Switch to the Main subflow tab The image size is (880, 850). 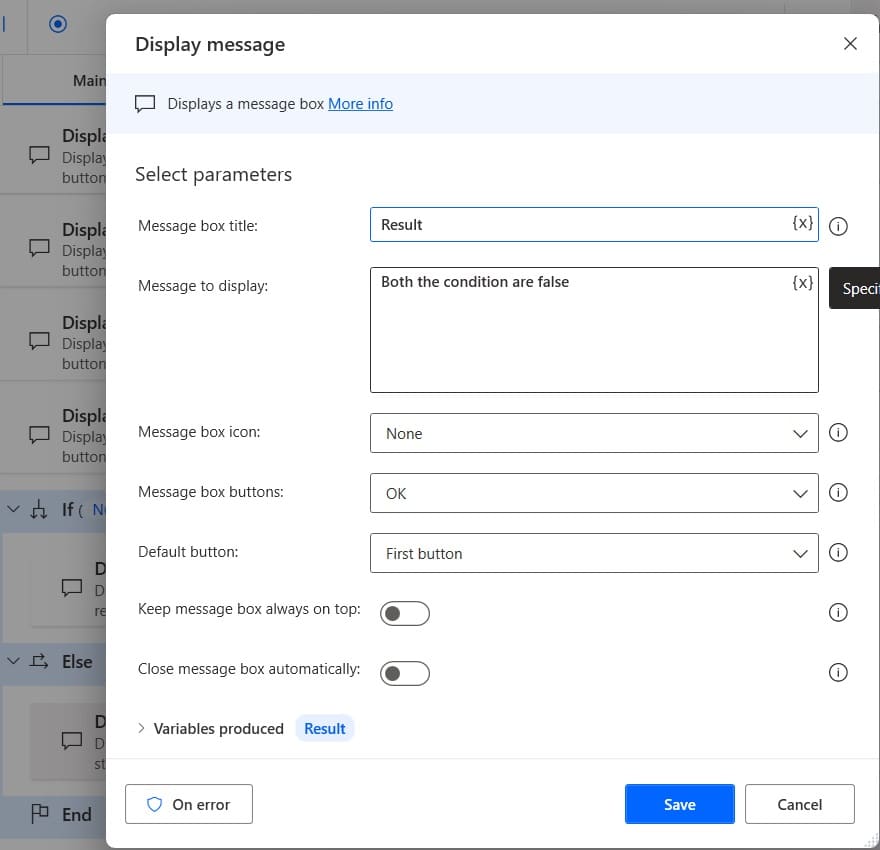54,81
